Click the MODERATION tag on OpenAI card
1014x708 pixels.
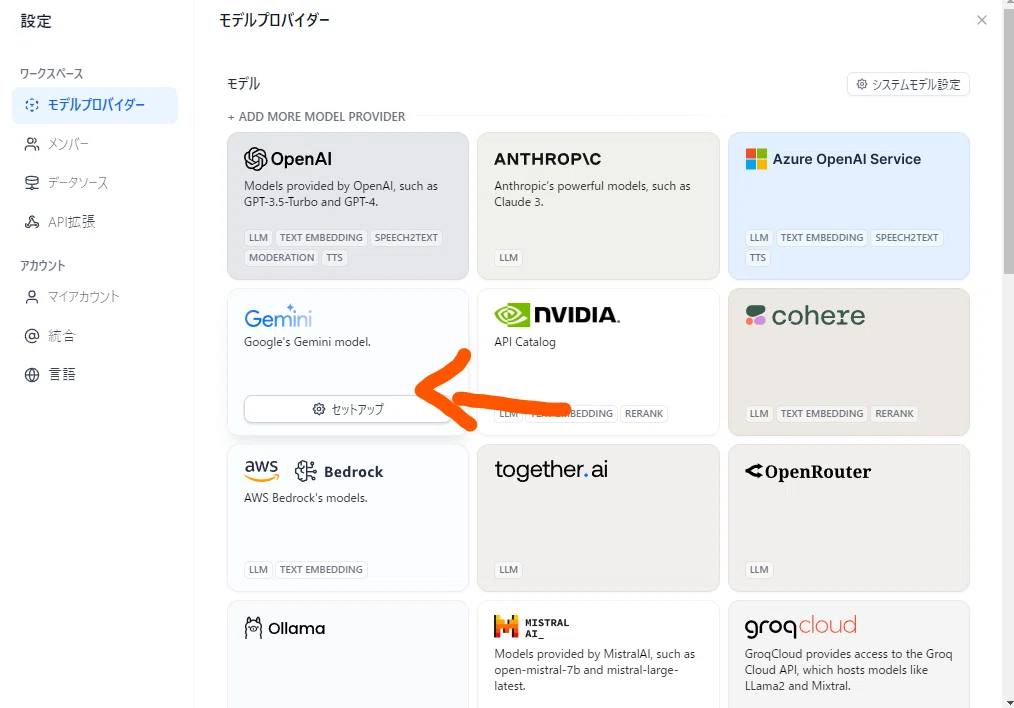coord(281,257)
